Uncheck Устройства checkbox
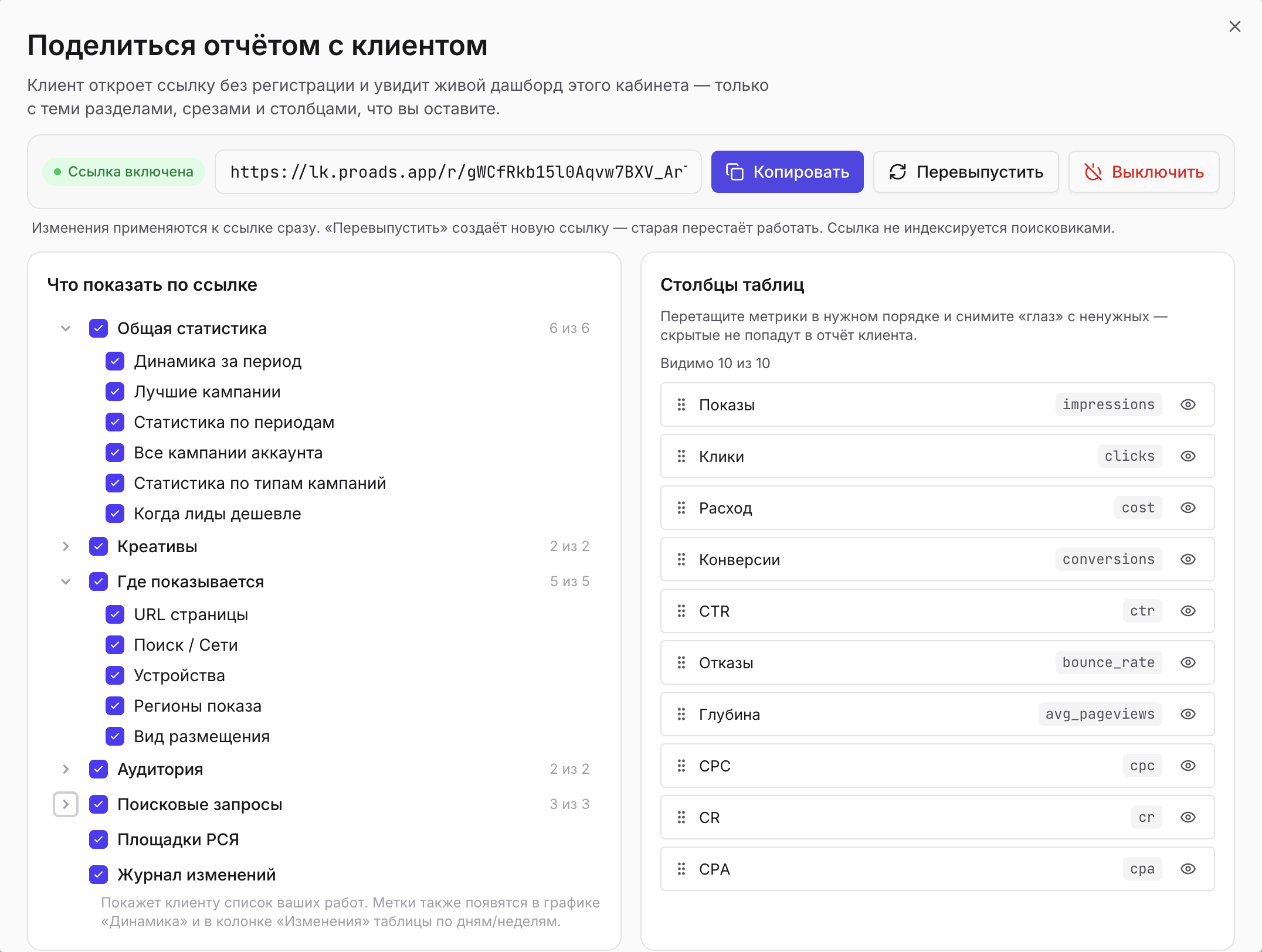The image size is (1262, 952). click(x=115, y=675)
